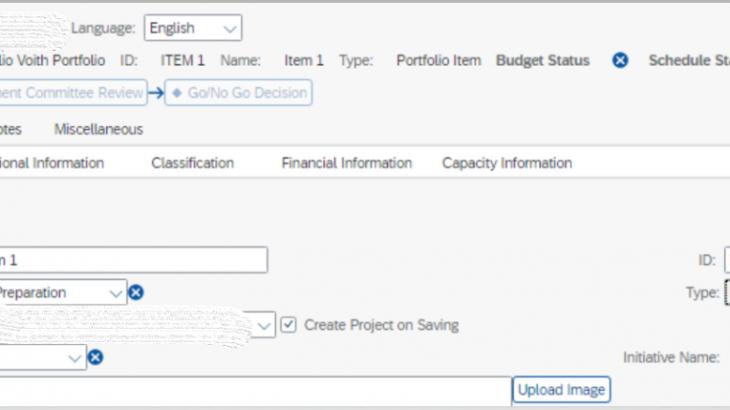730x410 pixels.
Task: Select the Go/No Go Decision phase step
Action: (x=238, y=93)
